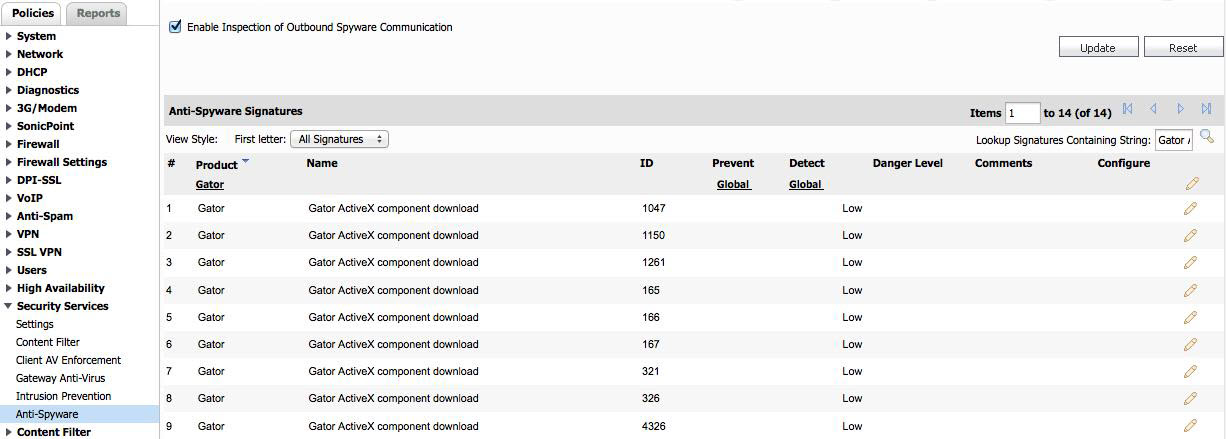The width and height of the screenshot is (1226, 439).
Task: Click the Reset button
Action: (1183, 47)
